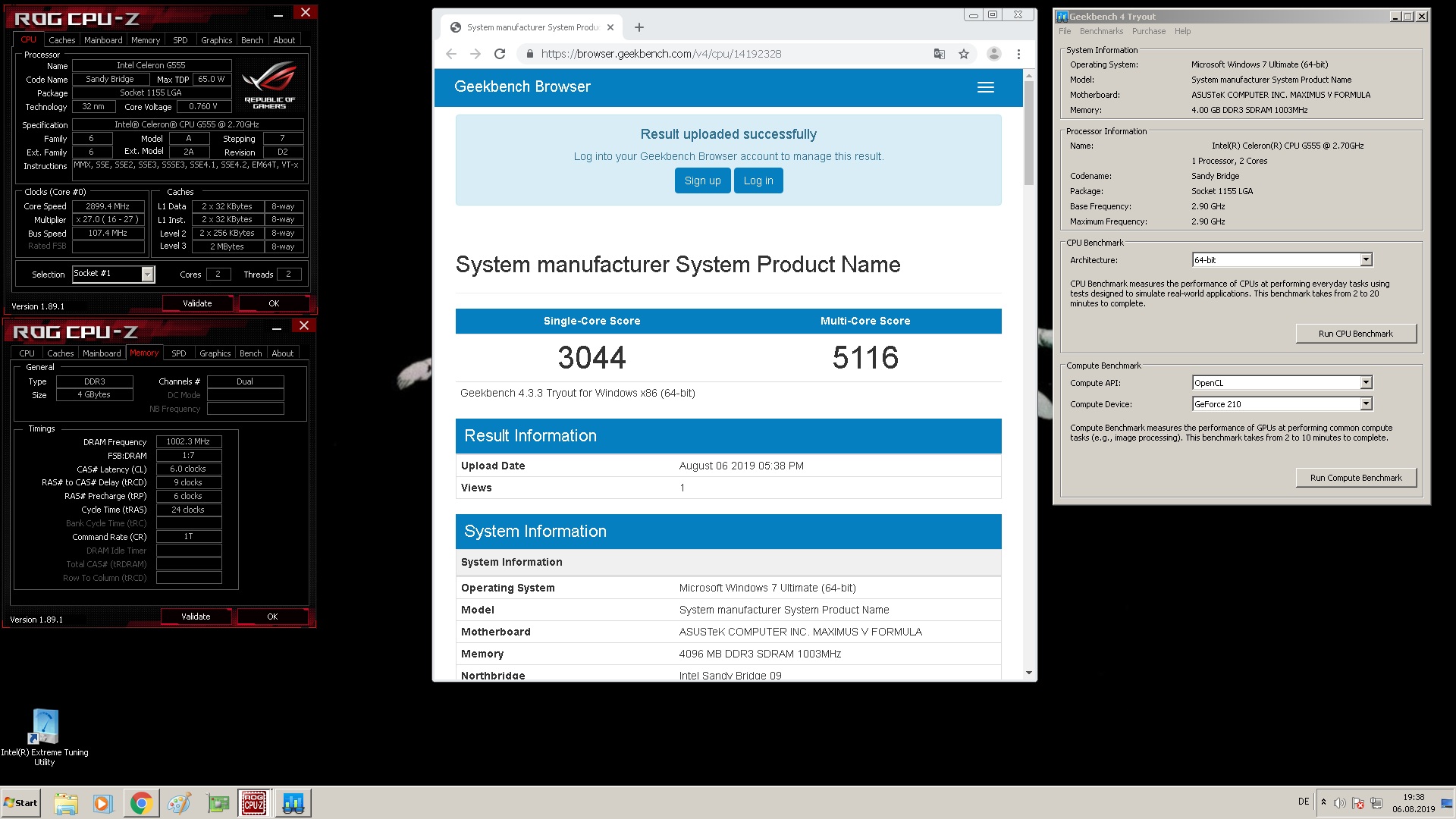
Task: Open the DE language indicator
Action: pyautogui.click(x=1304, y=802)
